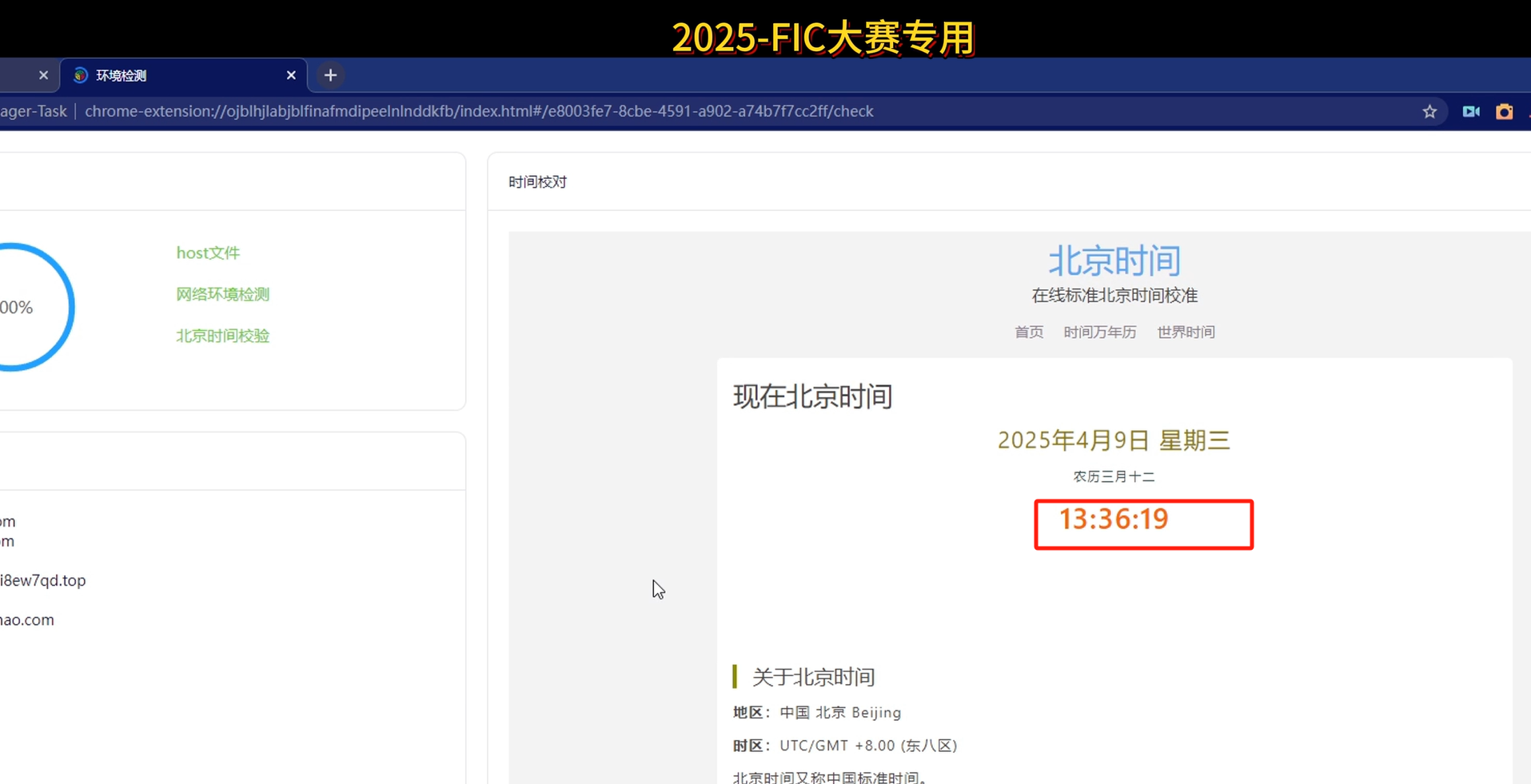The height and width of the screenshot is (784, 1531).
Task: Open a new browser tab with plus button
Action: [330, 75]
